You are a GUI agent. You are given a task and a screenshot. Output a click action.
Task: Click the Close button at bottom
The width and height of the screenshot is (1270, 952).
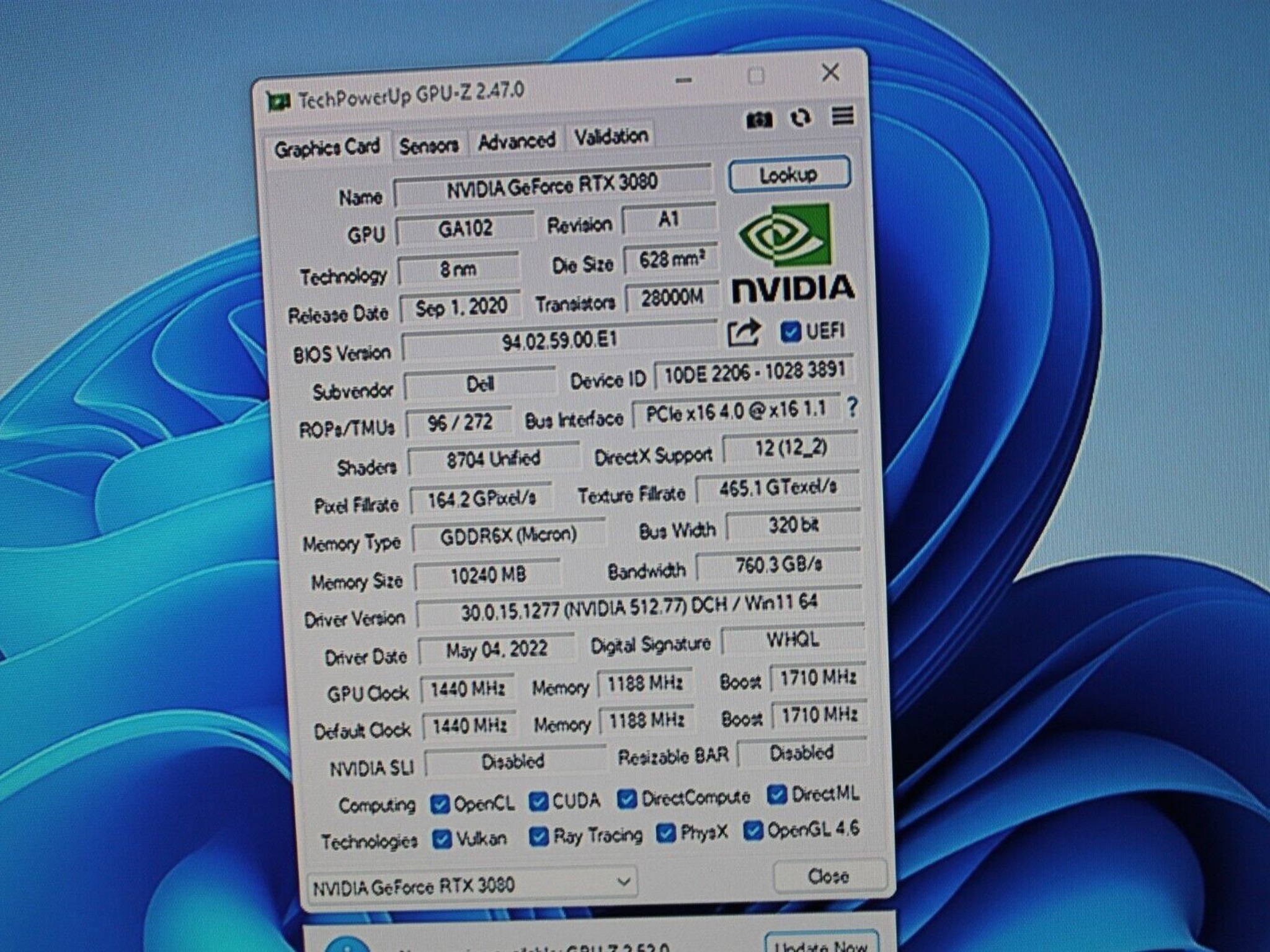(x=828, y=876)
